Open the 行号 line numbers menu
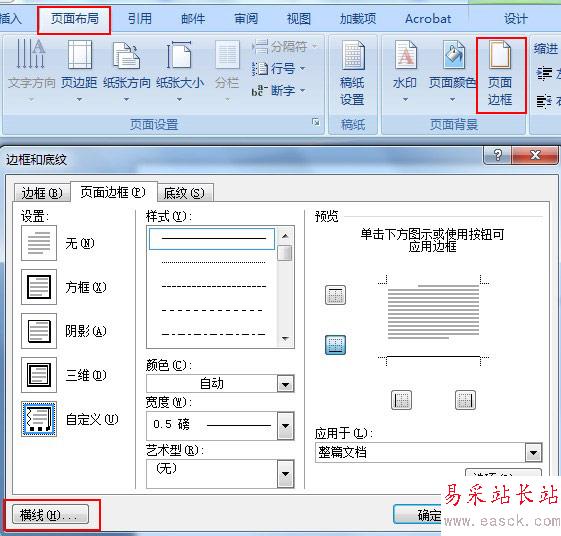This screenshot has height=536, width=561. click(x=278, y=68)
